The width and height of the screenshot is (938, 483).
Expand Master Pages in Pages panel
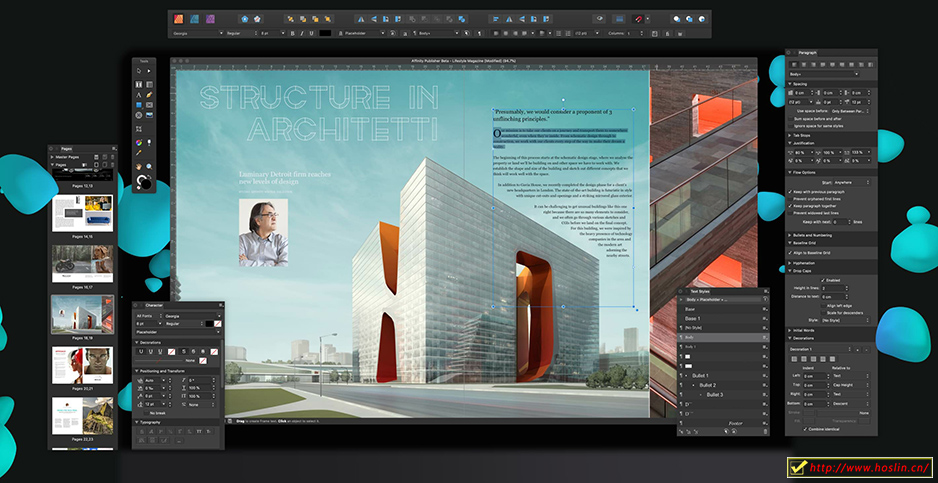click(52, 156)
